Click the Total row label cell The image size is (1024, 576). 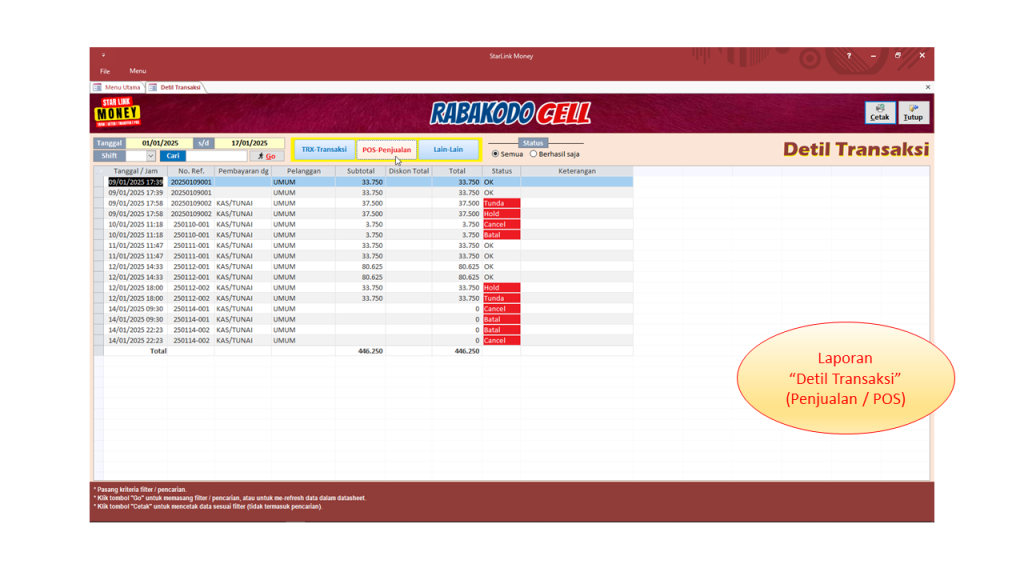[136, 351]
